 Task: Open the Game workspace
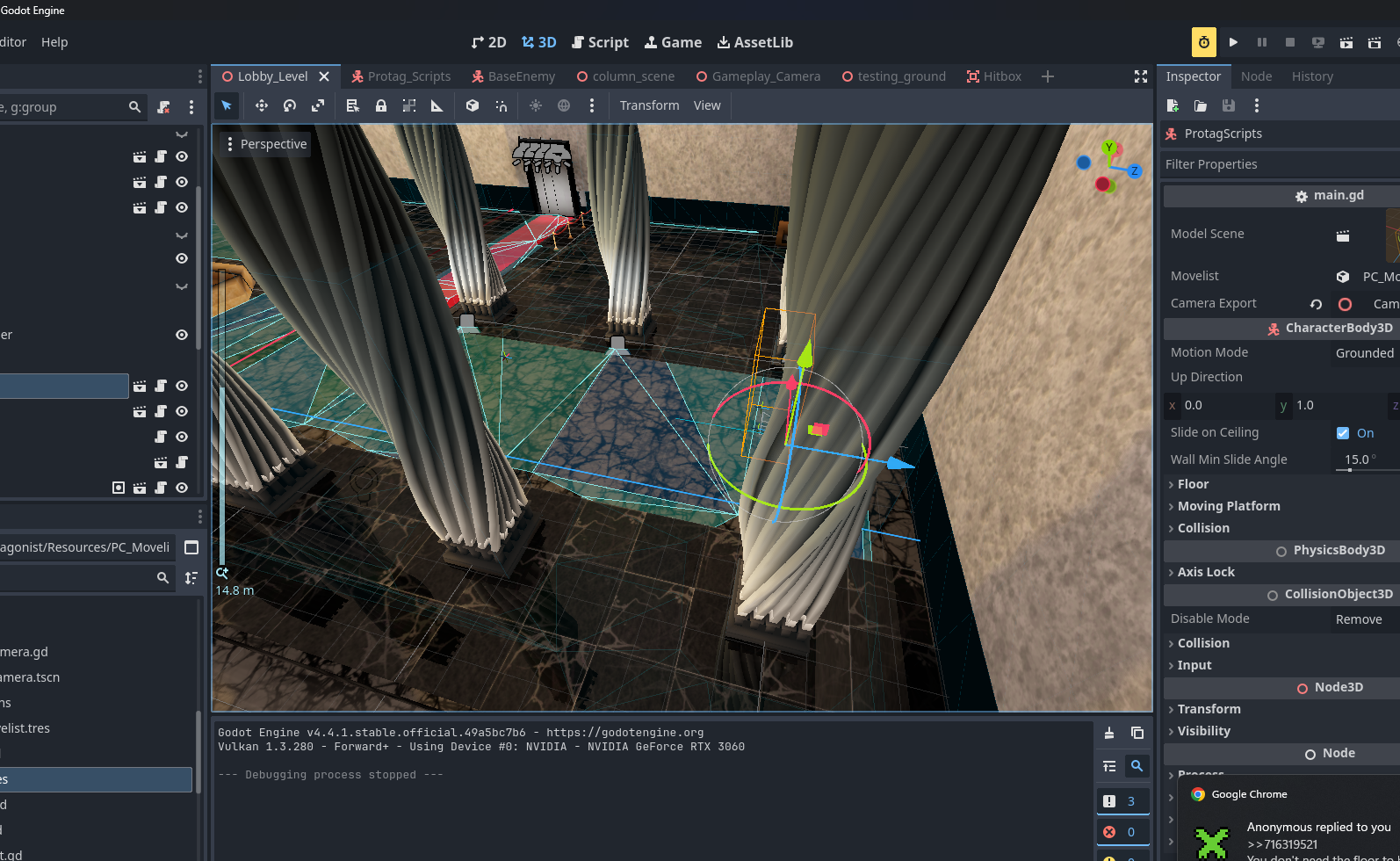point(673,42)
